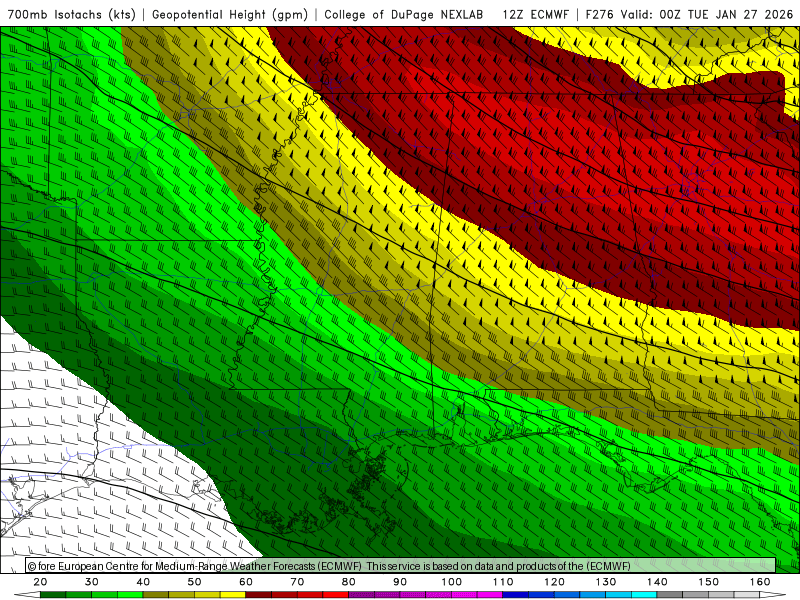The image size is (800, 600).
Task: Click the dark red 60-knot legend swatch
Action: (x=258, y=595)
